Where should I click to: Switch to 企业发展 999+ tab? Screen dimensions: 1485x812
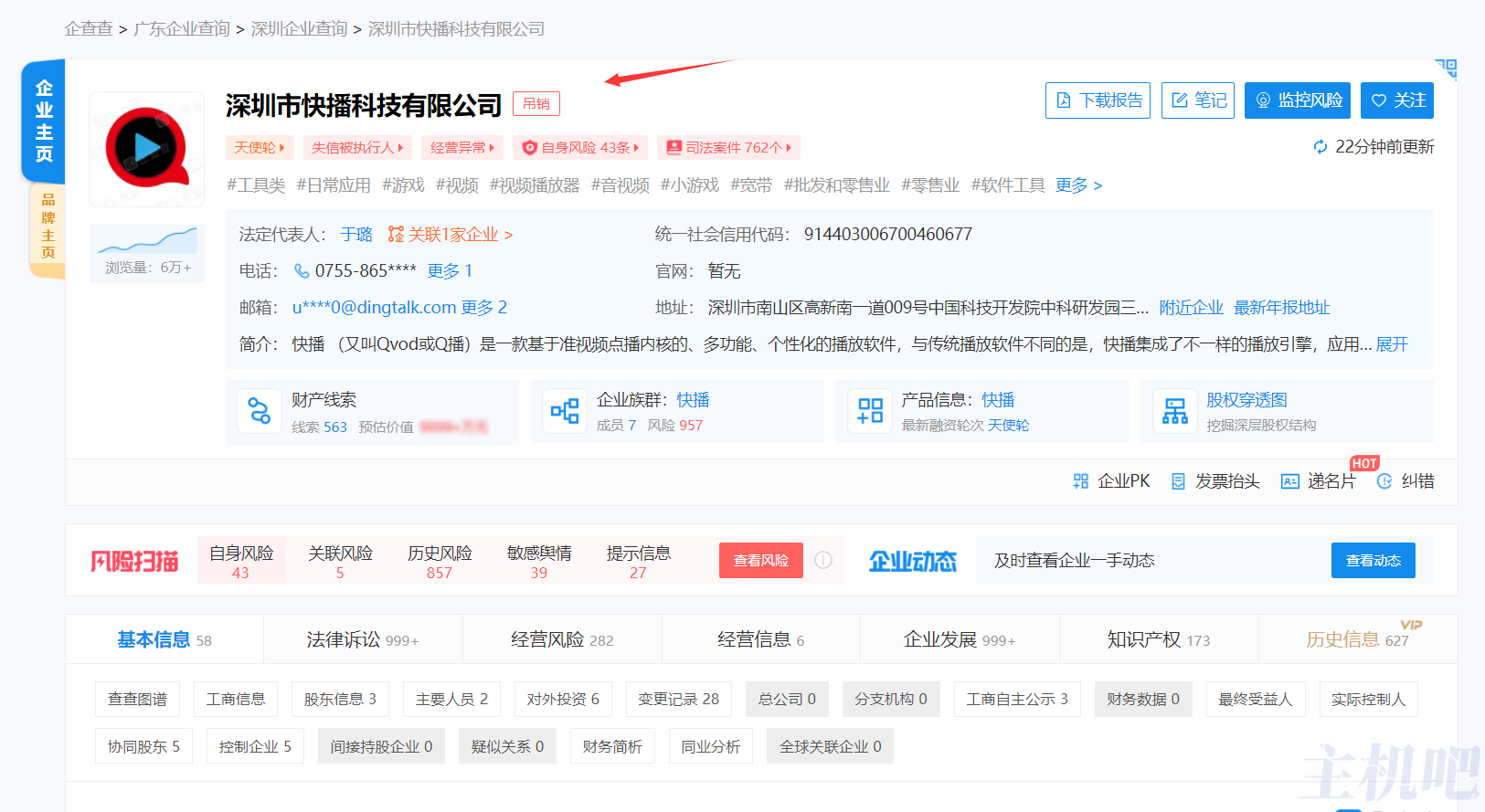point(960,639)
